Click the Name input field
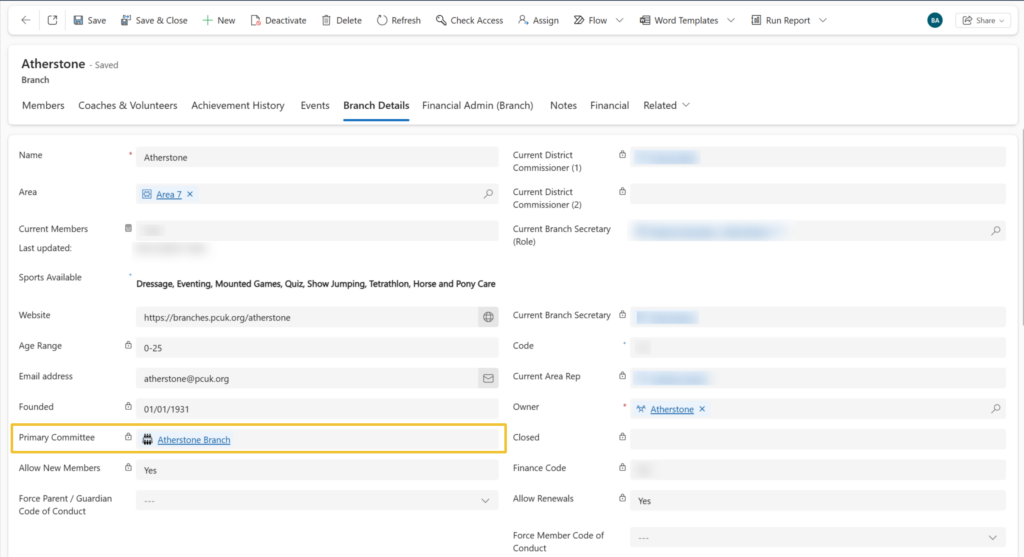The height and width of the screenshot is (557, 1024). [316, 157]
